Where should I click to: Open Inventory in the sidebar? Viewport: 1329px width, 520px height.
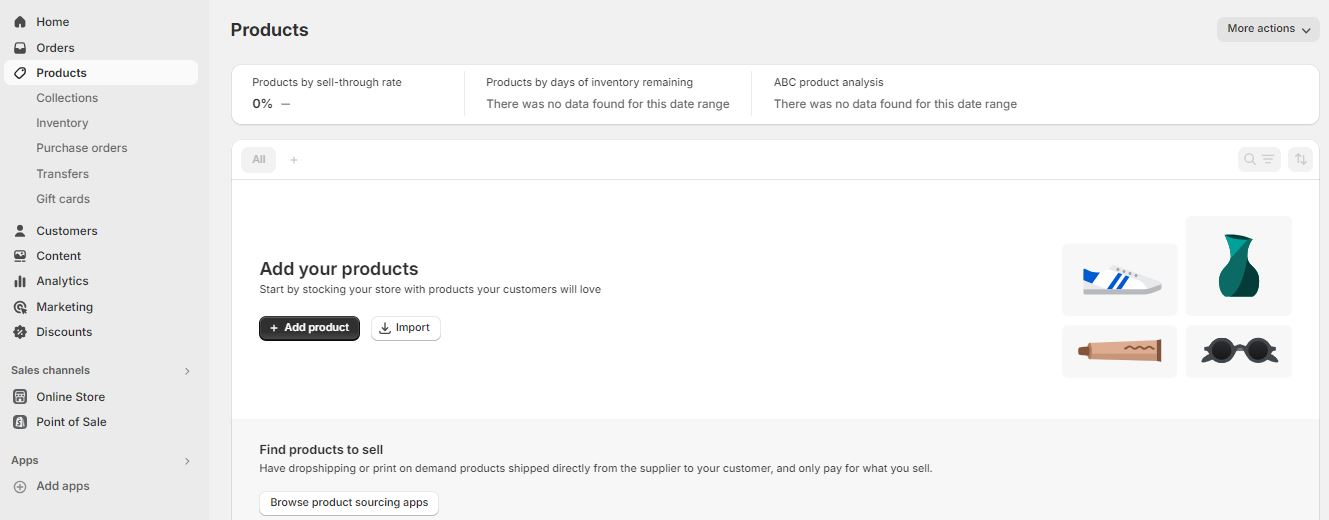[x=62, y=123]
